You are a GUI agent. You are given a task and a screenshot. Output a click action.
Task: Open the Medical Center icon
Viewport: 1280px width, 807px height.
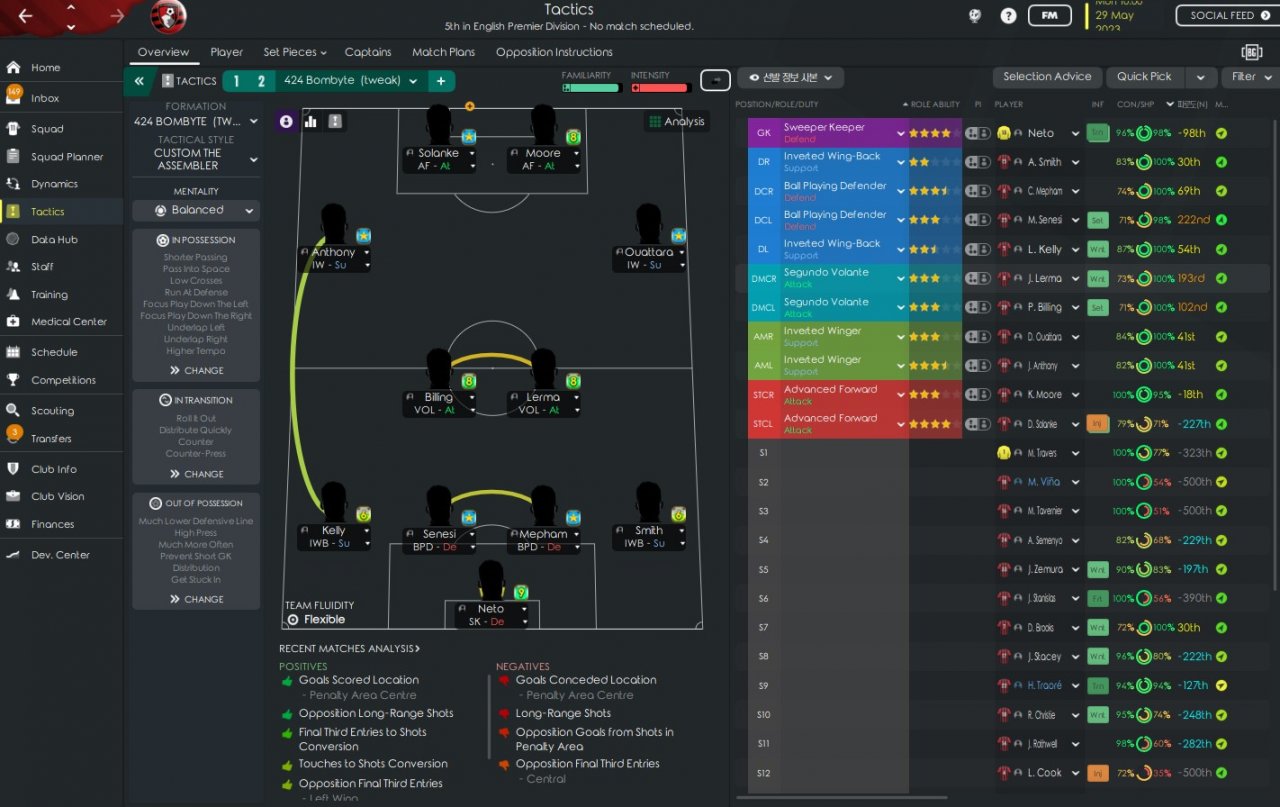pyautogui.click(x=13, y=322)
